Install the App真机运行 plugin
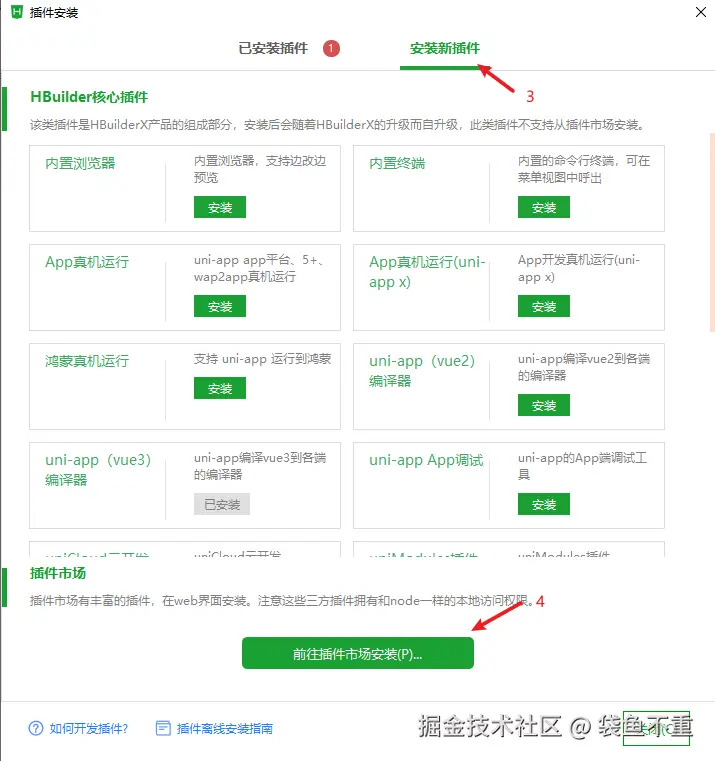This screenshot has width=715, height=761. point(220,306)
